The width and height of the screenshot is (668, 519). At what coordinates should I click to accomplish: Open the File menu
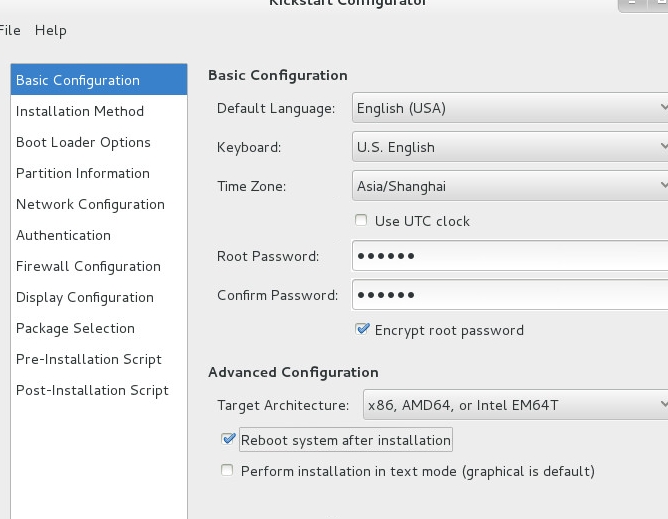point(9,30)
